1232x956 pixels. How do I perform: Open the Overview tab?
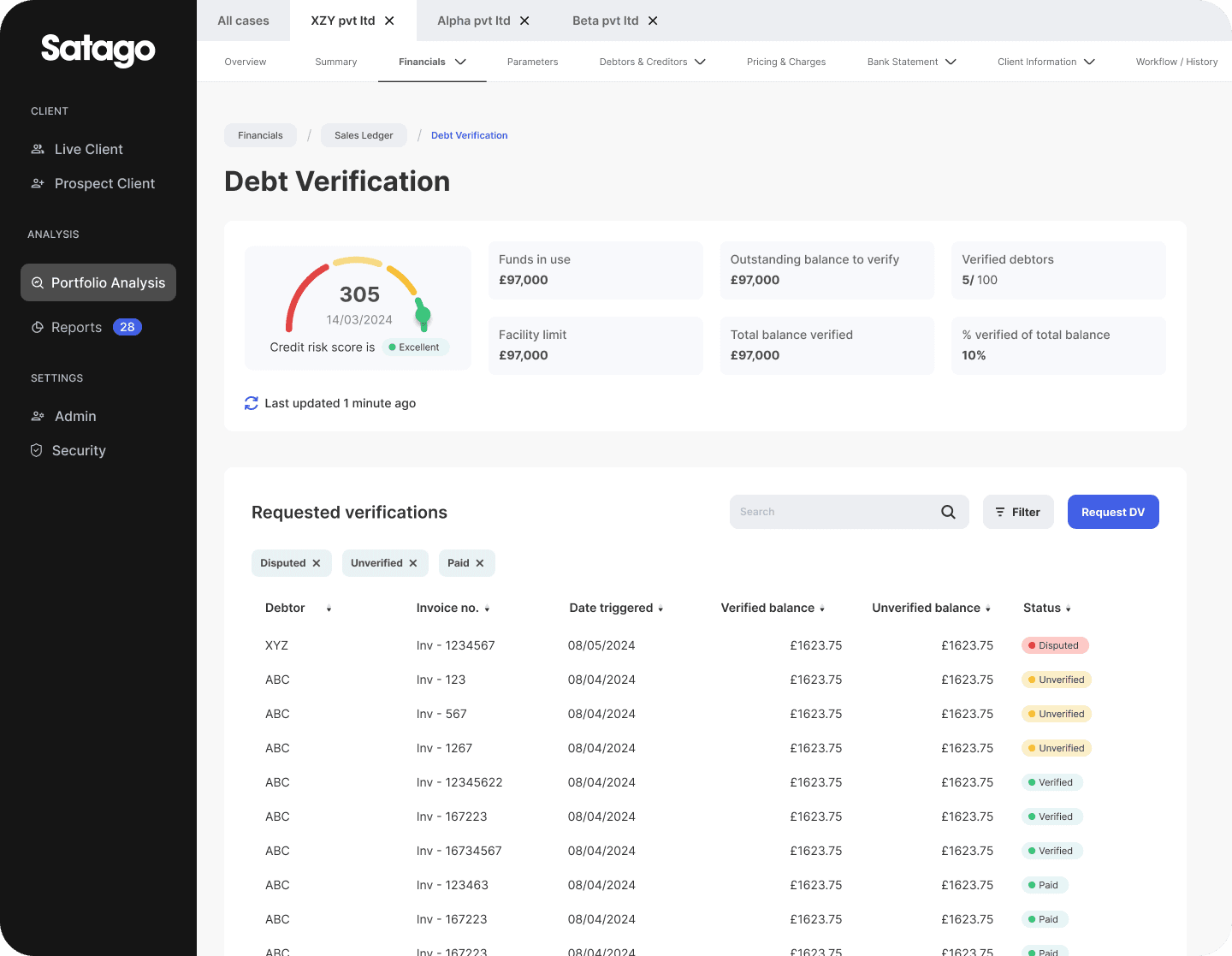[246, 62]
